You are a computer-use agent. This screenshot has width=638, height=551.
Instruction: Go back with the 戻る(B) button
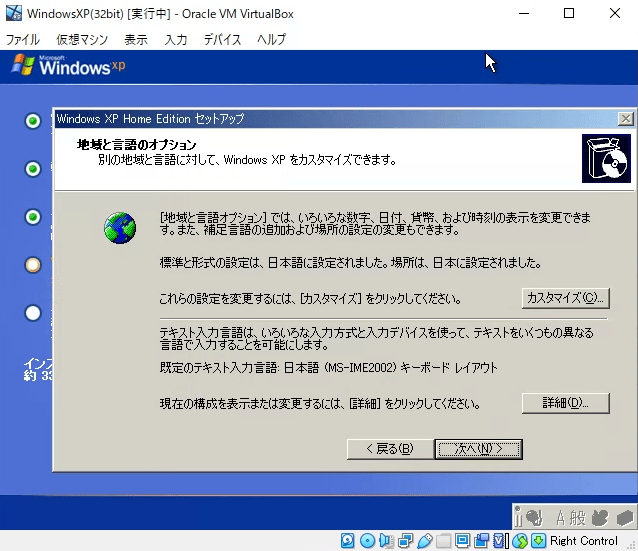tap(390, 449)
